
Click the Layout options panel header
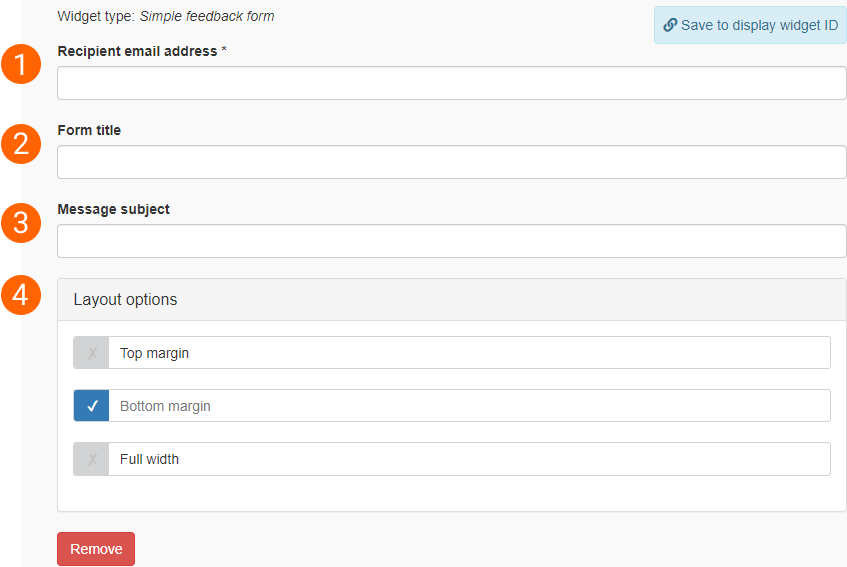pyautogui.click(x=452, y=300)
